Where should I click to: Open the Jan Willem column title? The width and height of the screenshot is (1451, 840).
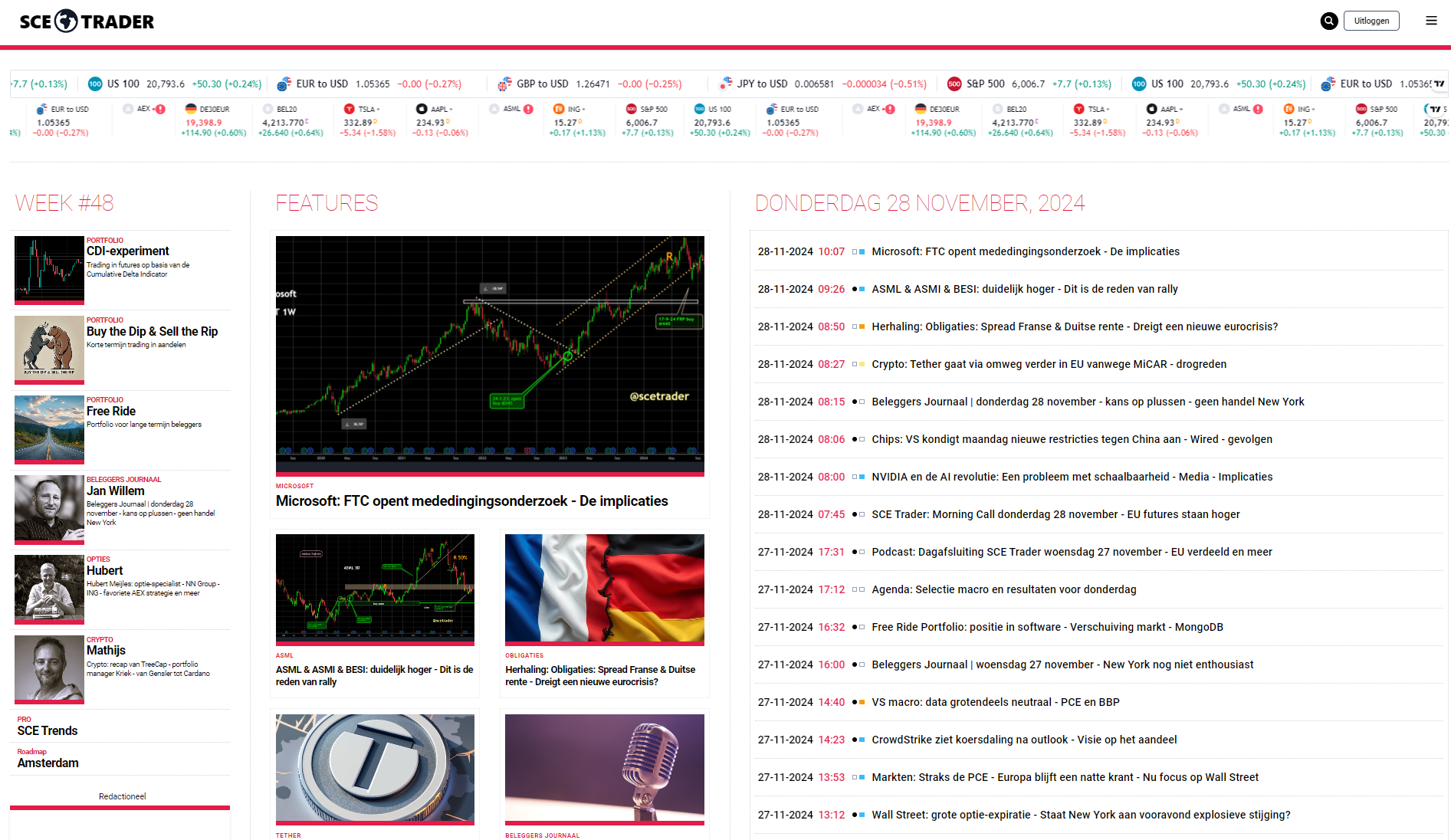(x=115, y=491)
